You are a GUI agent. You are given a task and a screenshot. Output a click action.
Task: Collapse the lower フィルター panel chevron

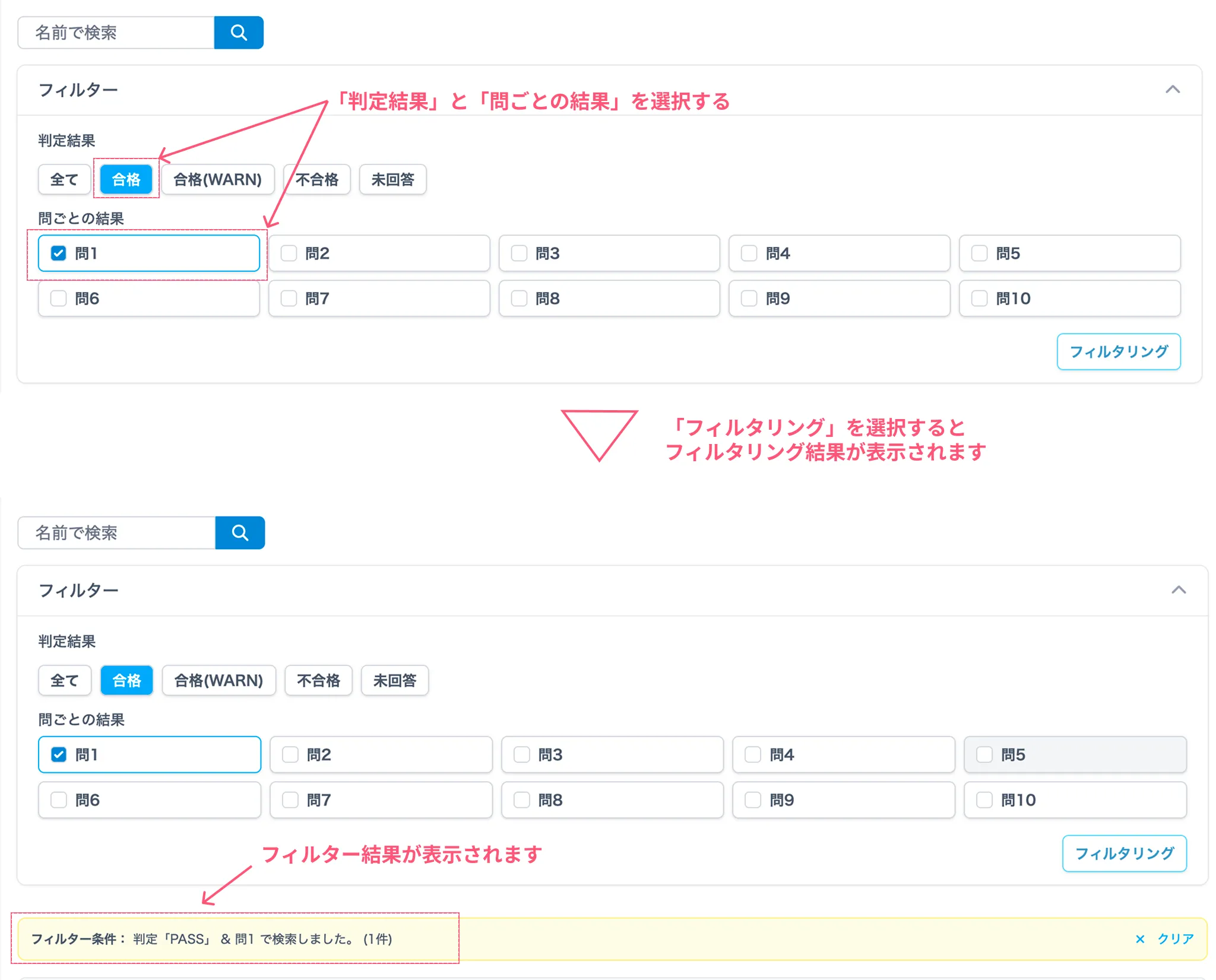(1178, 590)
